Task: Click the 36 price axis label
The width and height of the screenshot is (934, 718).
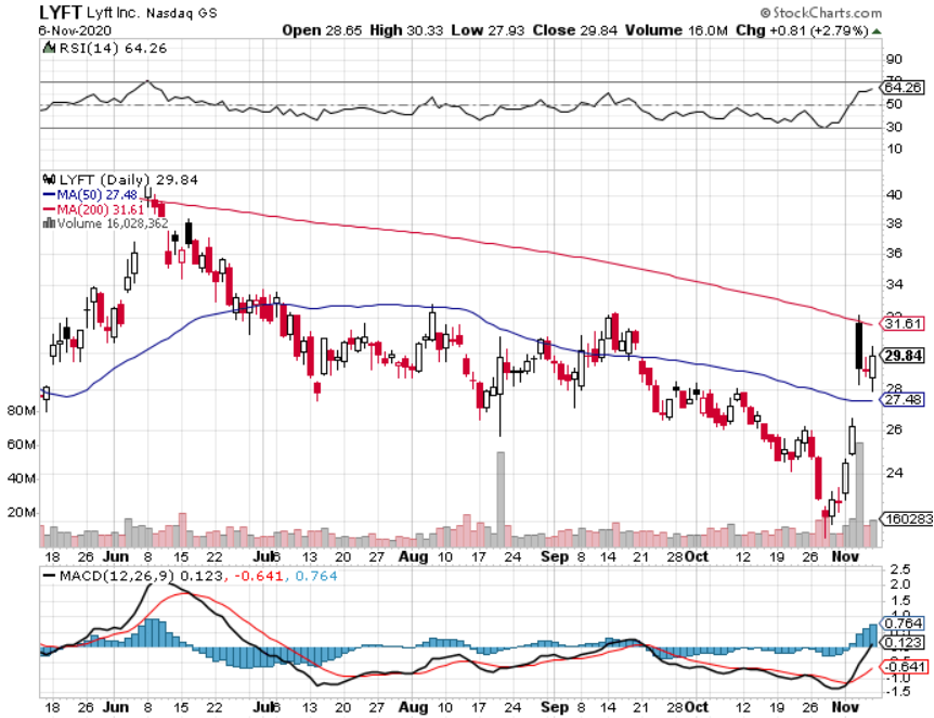Action: (x=894, y=253)
